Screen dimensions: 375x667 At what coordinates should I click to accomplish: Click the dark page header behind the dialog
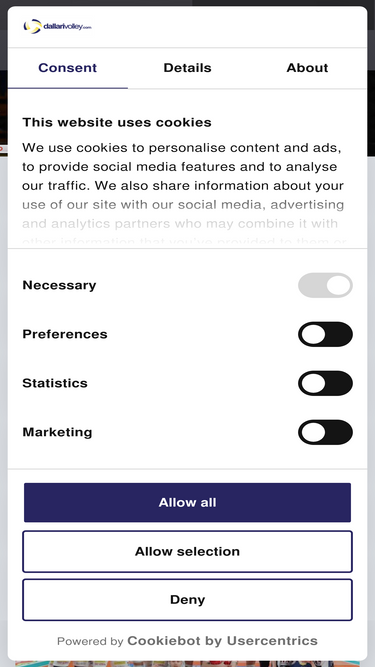[x=188, y=3]
